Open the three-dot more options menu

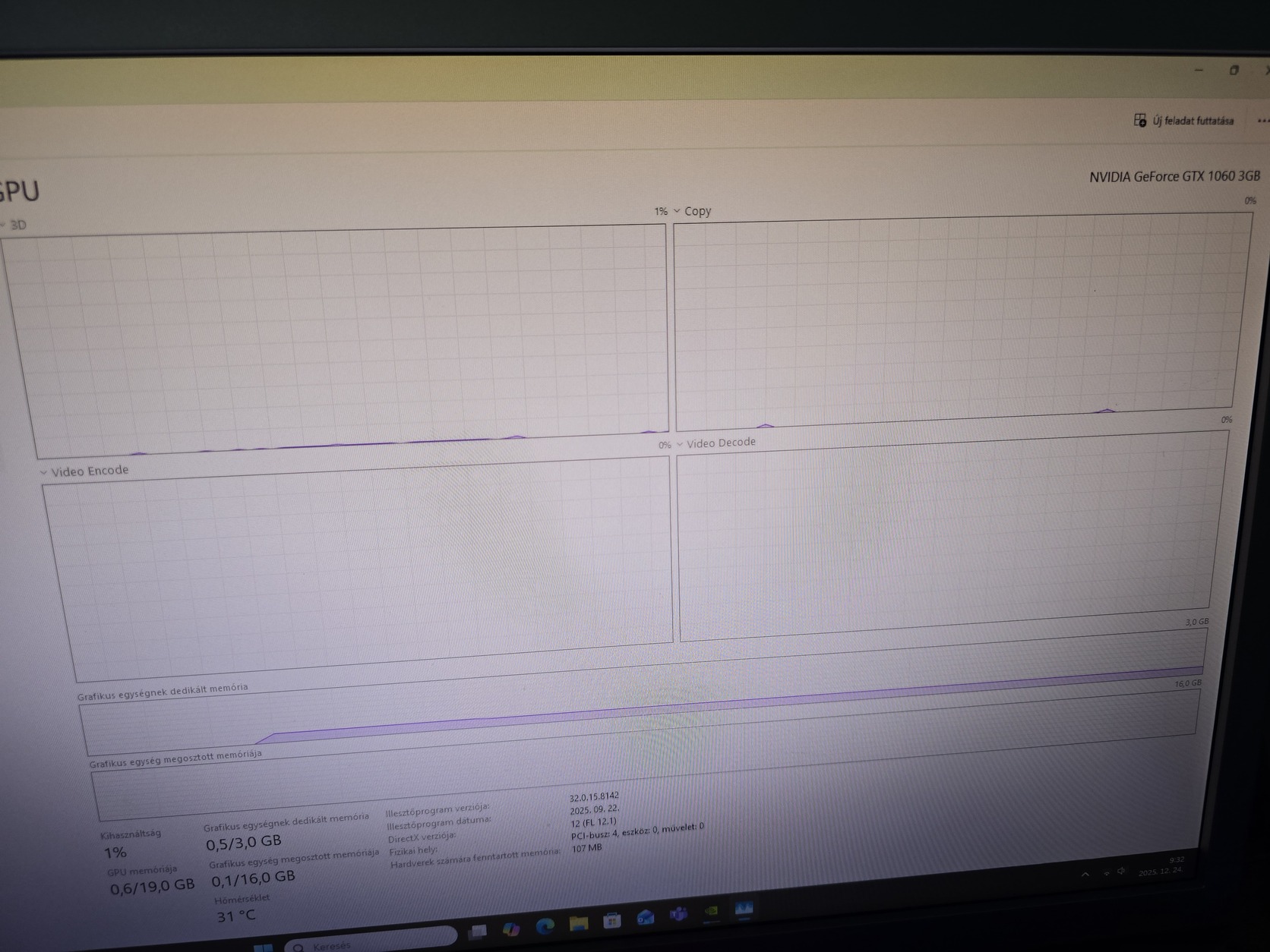[x=1262, y=121]
